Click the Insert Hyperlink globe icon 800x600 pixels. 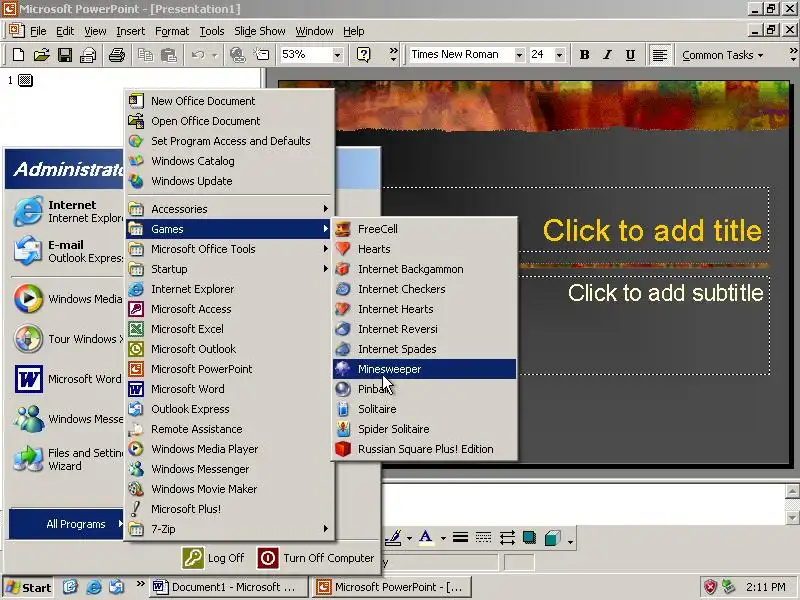[x=237, y=55]
